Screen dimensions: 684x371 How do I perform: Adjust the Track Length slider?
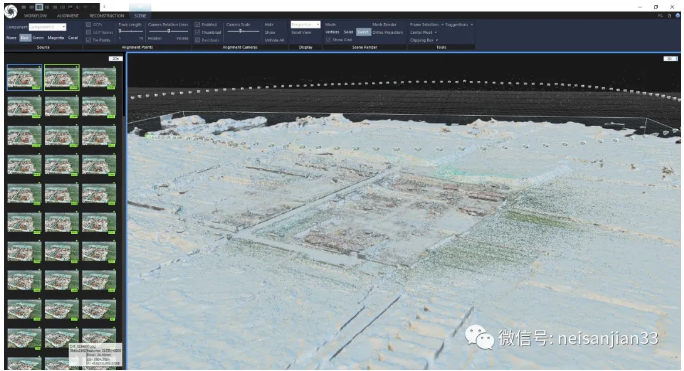pos(131,31)
